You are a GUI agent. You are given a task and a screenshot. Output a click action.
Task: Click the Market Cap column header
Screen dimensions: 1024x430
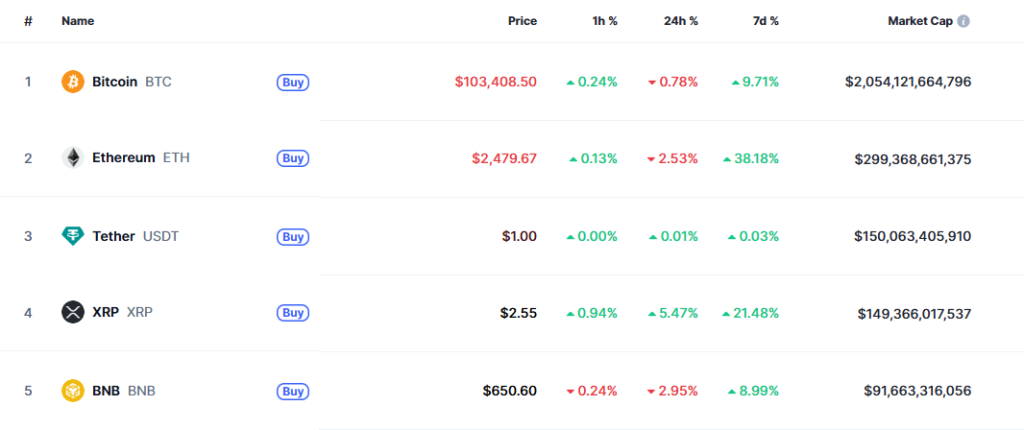(x=920, y=21)
